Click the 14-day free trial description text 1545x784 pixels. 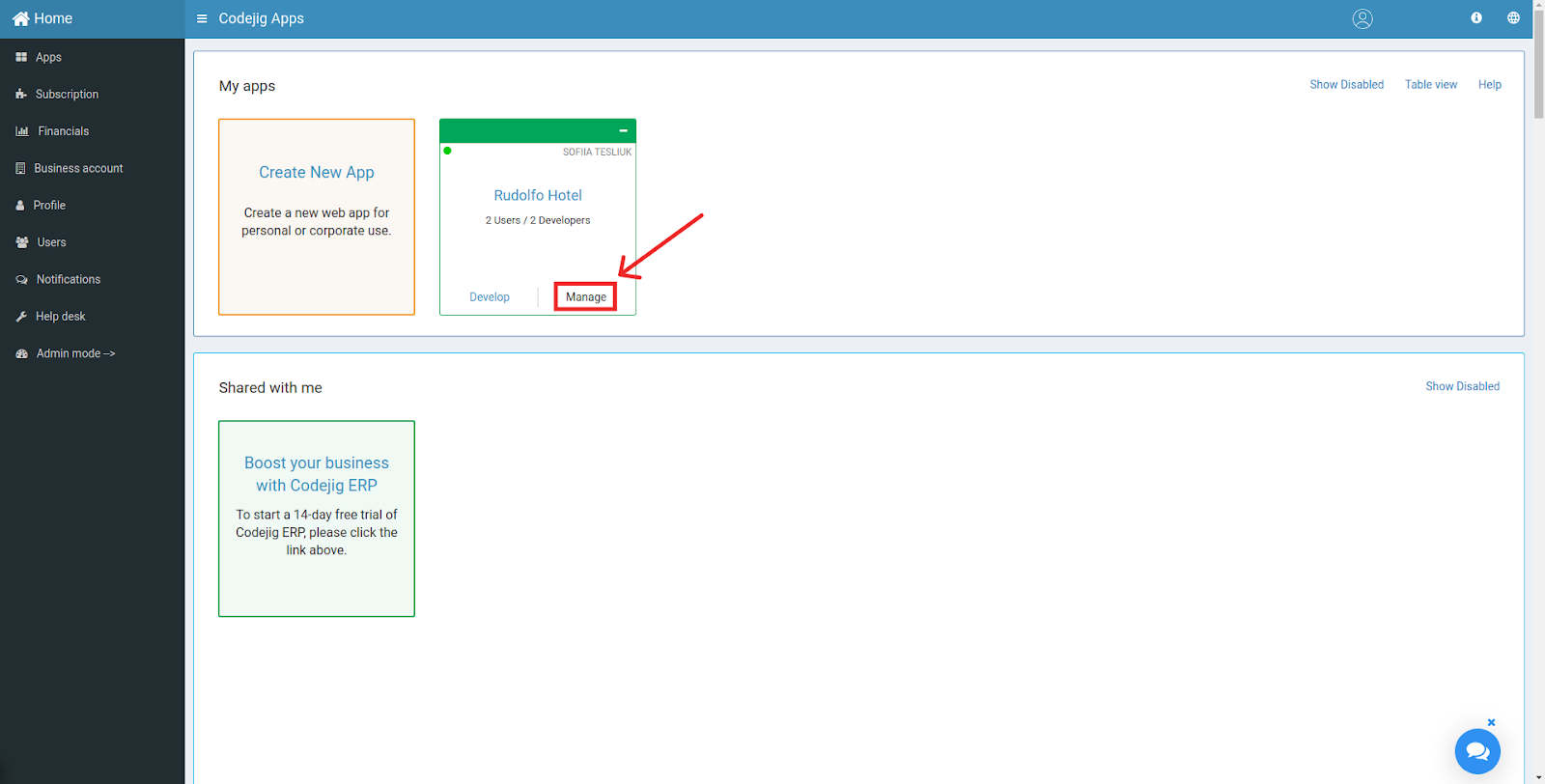click(x=317, y=532)
